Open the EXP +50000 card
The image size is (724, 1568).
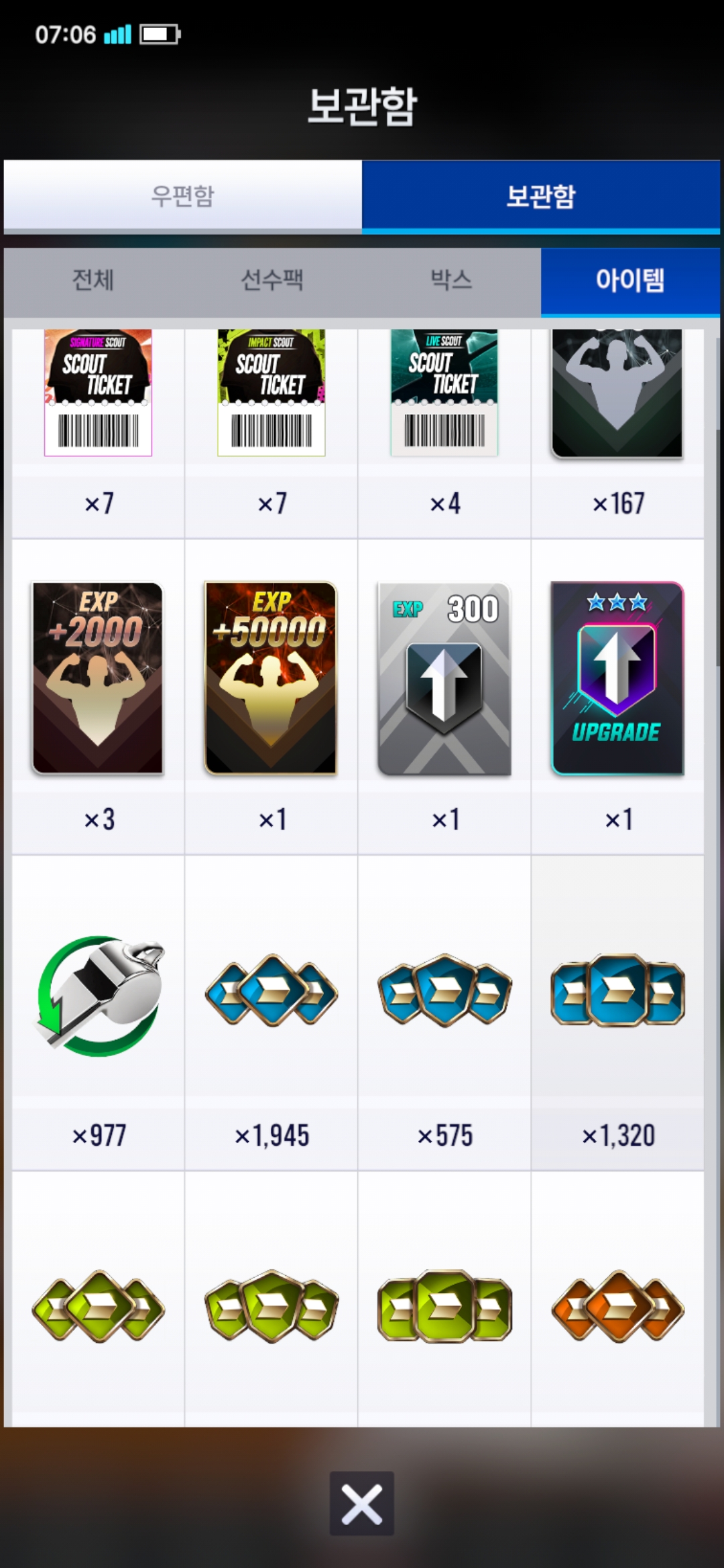click(x=271, y=678)
